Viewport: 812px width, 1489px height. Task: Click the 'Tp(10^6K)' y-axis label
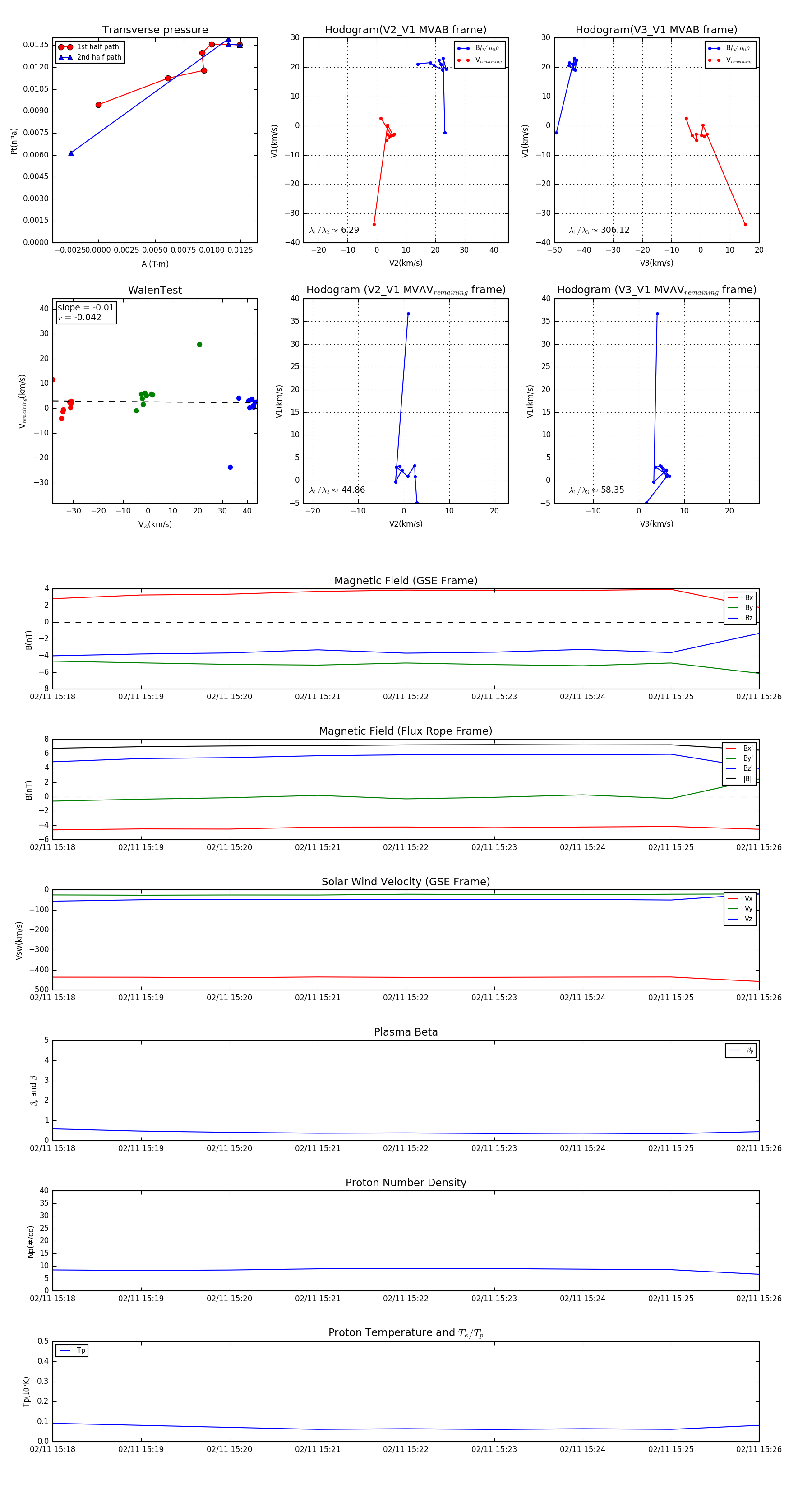pos(26,1392)
